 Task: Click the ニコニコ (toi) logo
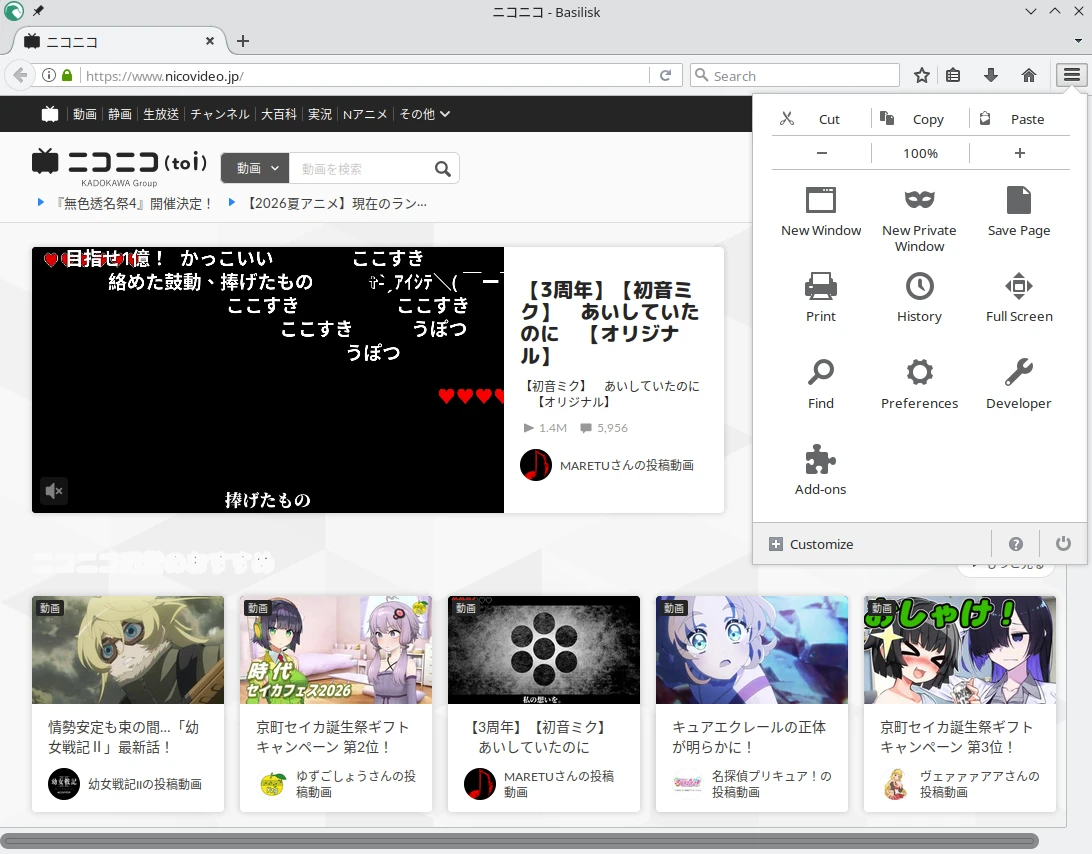[120, 167]
